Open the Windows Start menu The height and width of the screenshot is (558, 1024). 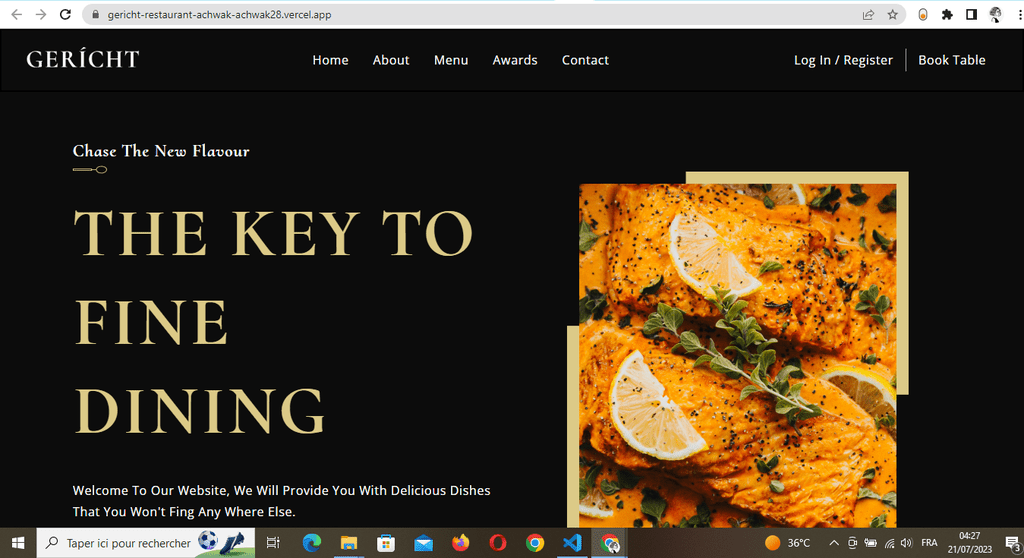[18, 543]
